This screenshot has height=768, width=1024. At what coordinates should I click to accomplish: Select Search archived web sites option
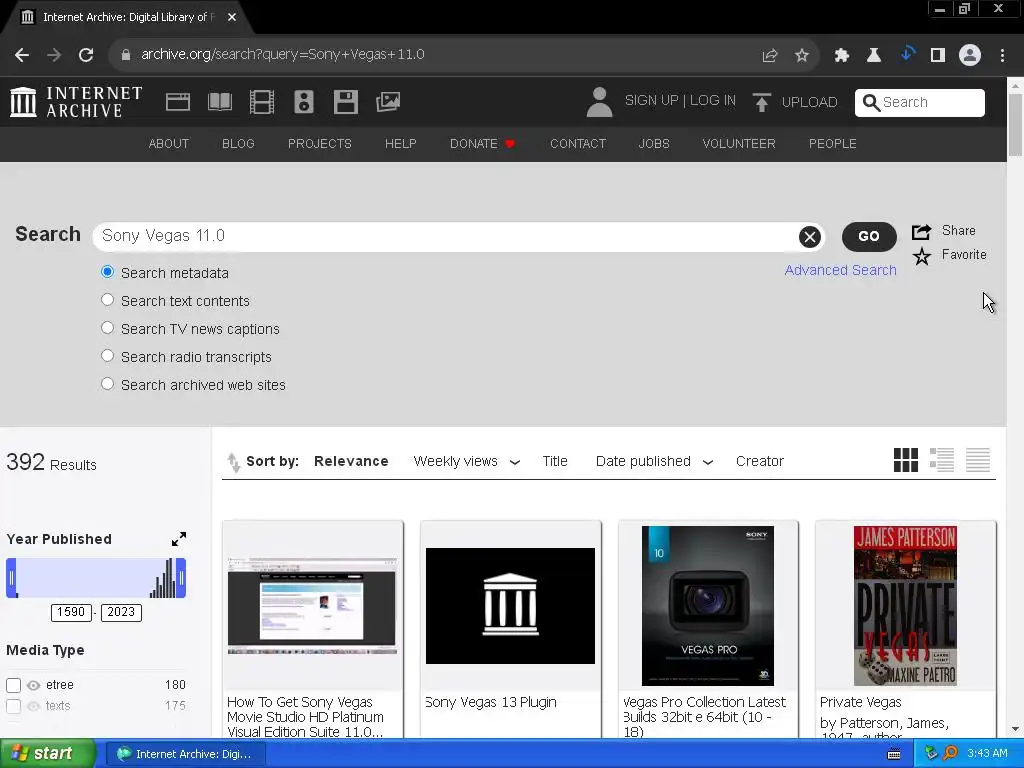pos(108,384)
